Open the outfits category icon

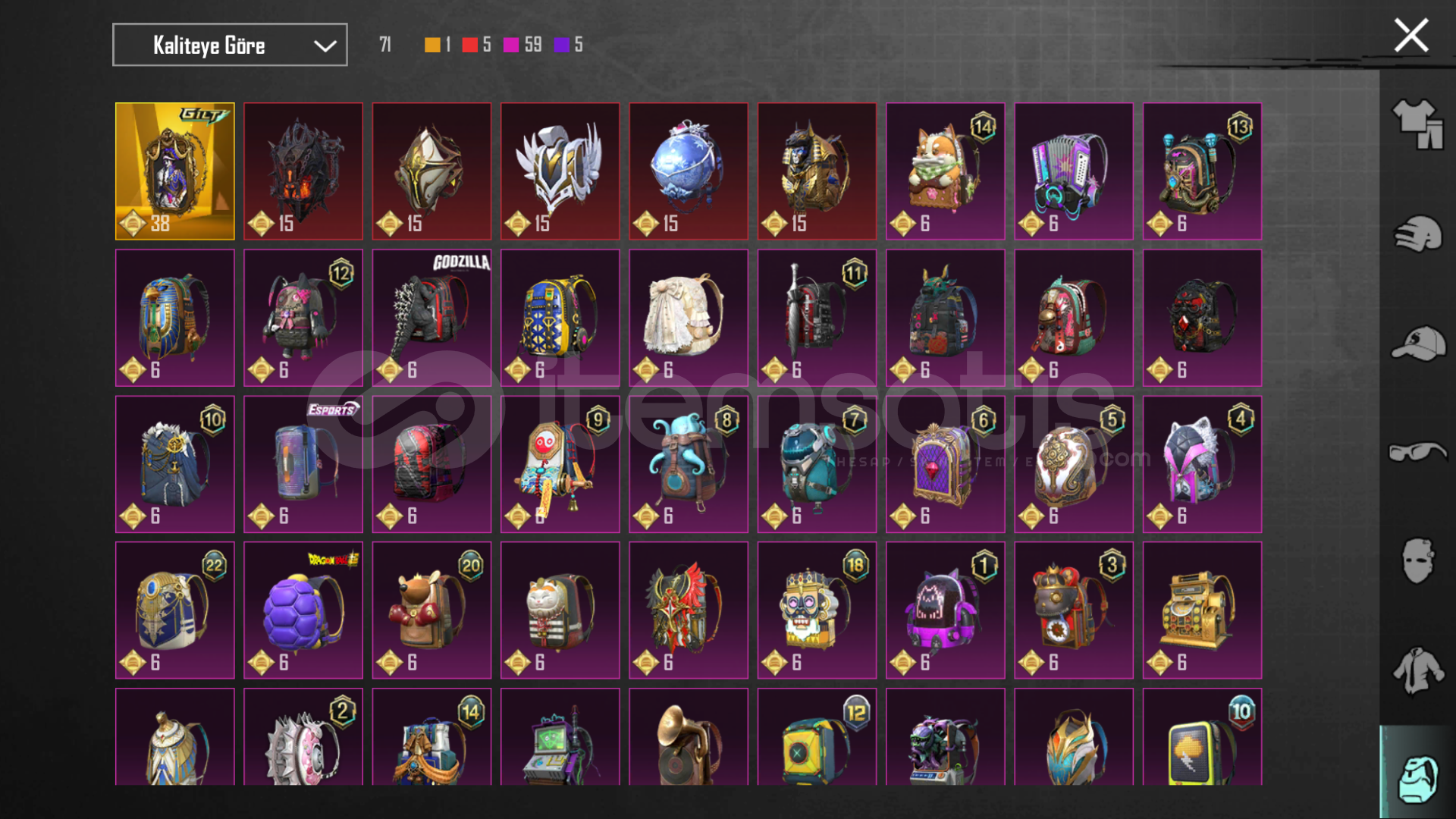[x=1417, y=124]
